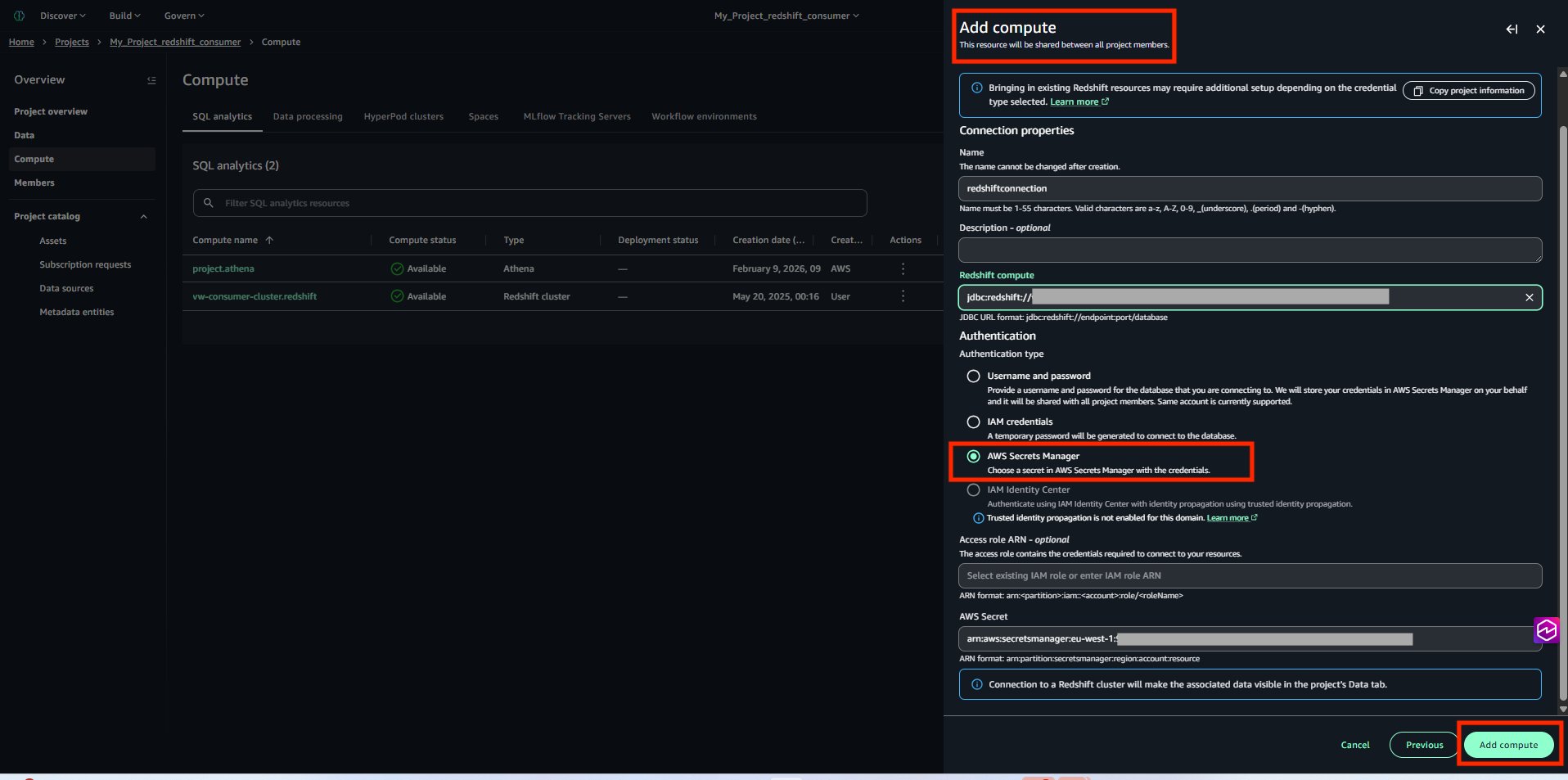1568x780 pixels.
Task: Click Available status icon for Redshift cluster
Action: click(397, 296)
